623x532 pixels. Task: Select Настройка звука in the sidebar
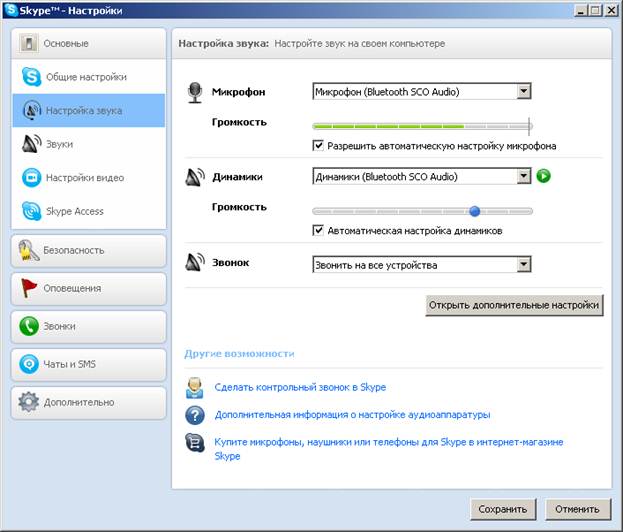(x=89, y=110)
